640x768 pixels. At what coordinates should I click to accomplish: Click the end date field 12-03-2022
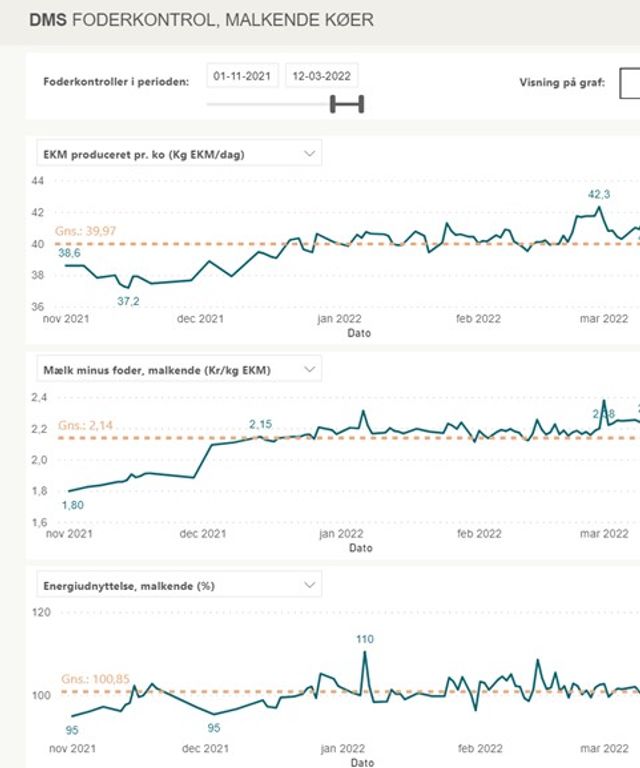pos(321,77)
